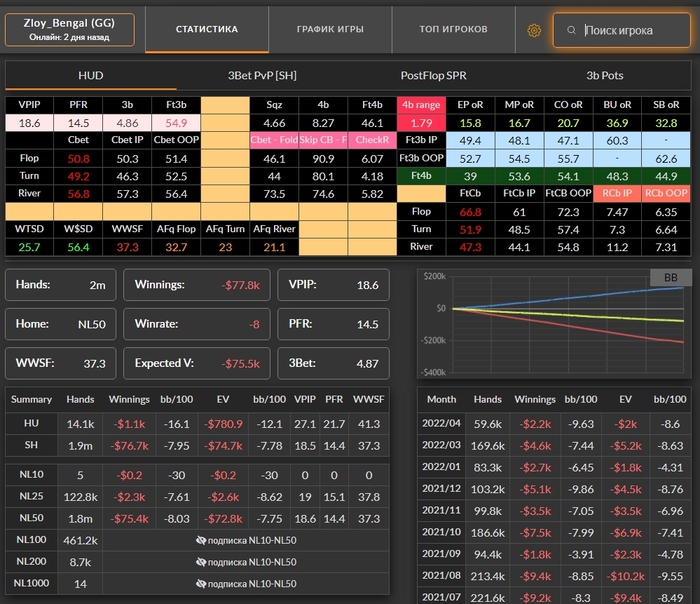Click the red 4b range header cell
700x604 pixels.
tap(421, 104)
